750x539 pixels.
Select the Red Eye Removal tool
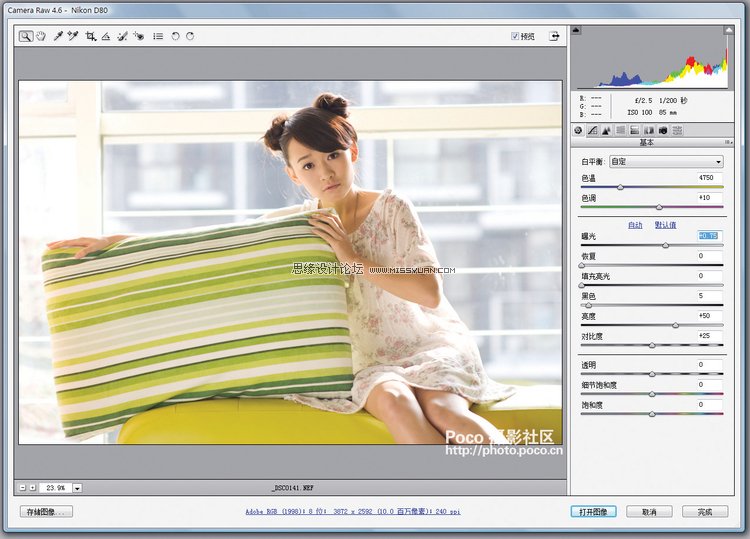point(139,36)
